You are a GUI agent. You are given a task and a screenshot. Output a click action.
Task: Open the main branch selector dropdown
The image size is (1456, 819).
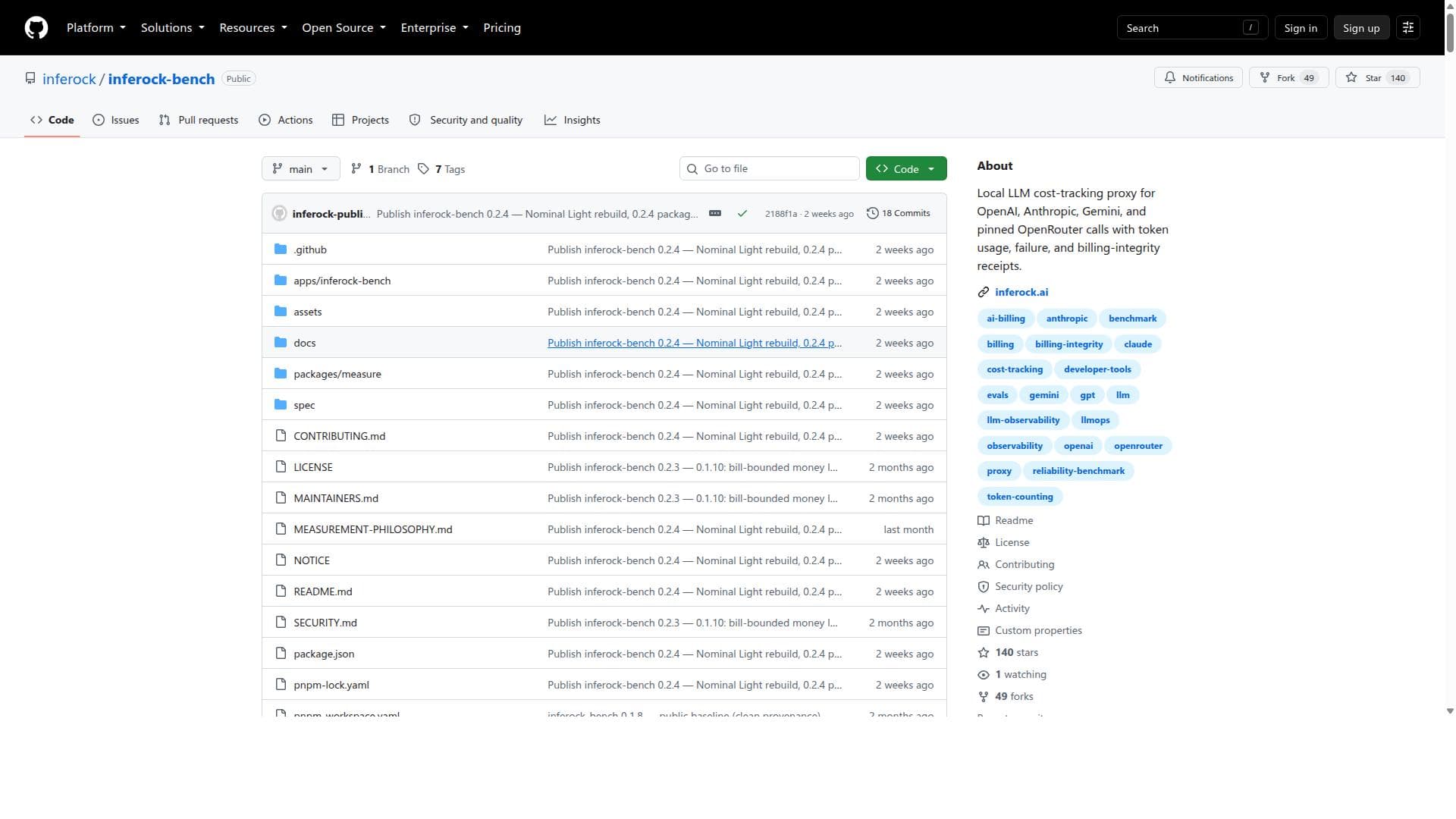(301, 169)
